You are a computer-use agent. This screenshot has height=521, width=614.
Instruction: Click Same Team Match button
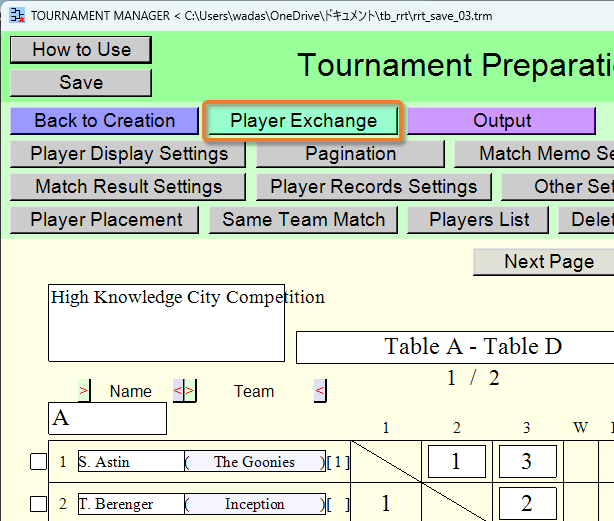303,220
